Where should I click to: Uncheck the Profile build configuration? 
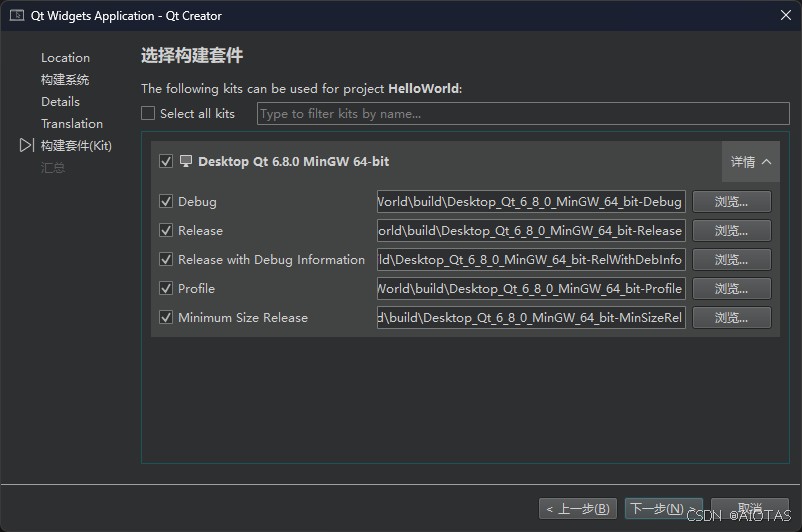tap(166, 288)
